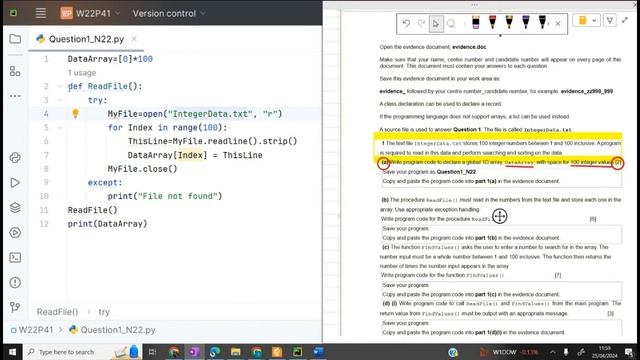Screen dimensions: 640x360
Task: Open the Python Packages layers icon
Action: point(15,208)
